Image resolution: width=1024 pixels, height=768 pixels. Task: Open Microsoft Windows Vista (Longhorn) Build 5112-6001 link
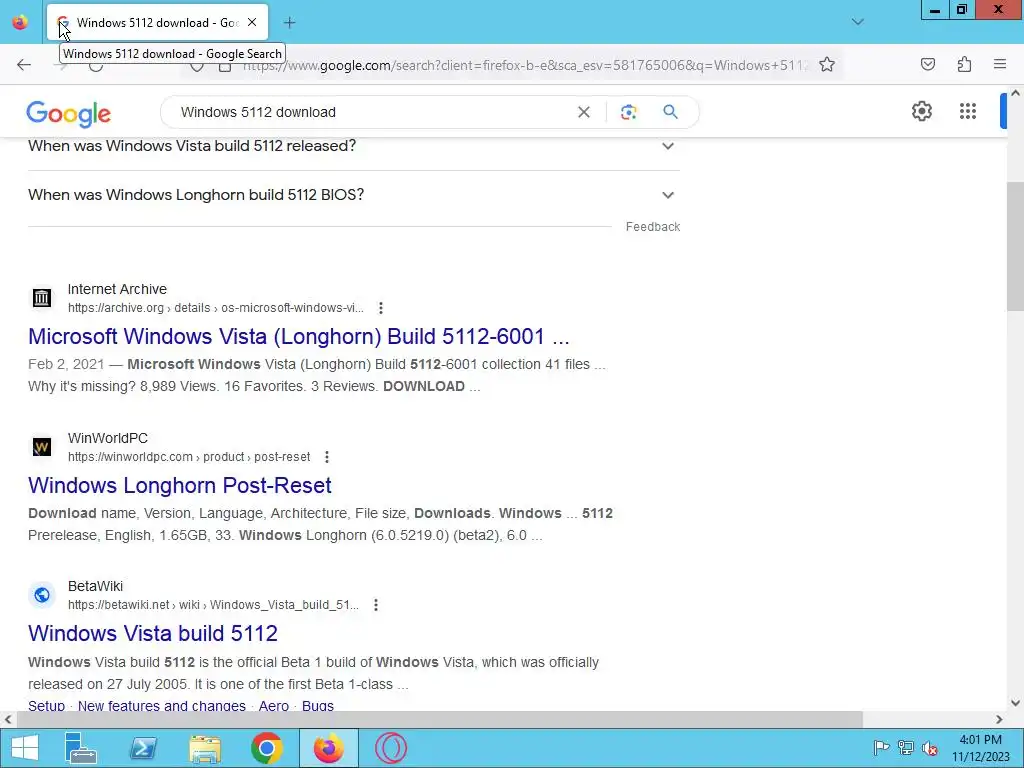pyautogui.click(x=298, y=336)
